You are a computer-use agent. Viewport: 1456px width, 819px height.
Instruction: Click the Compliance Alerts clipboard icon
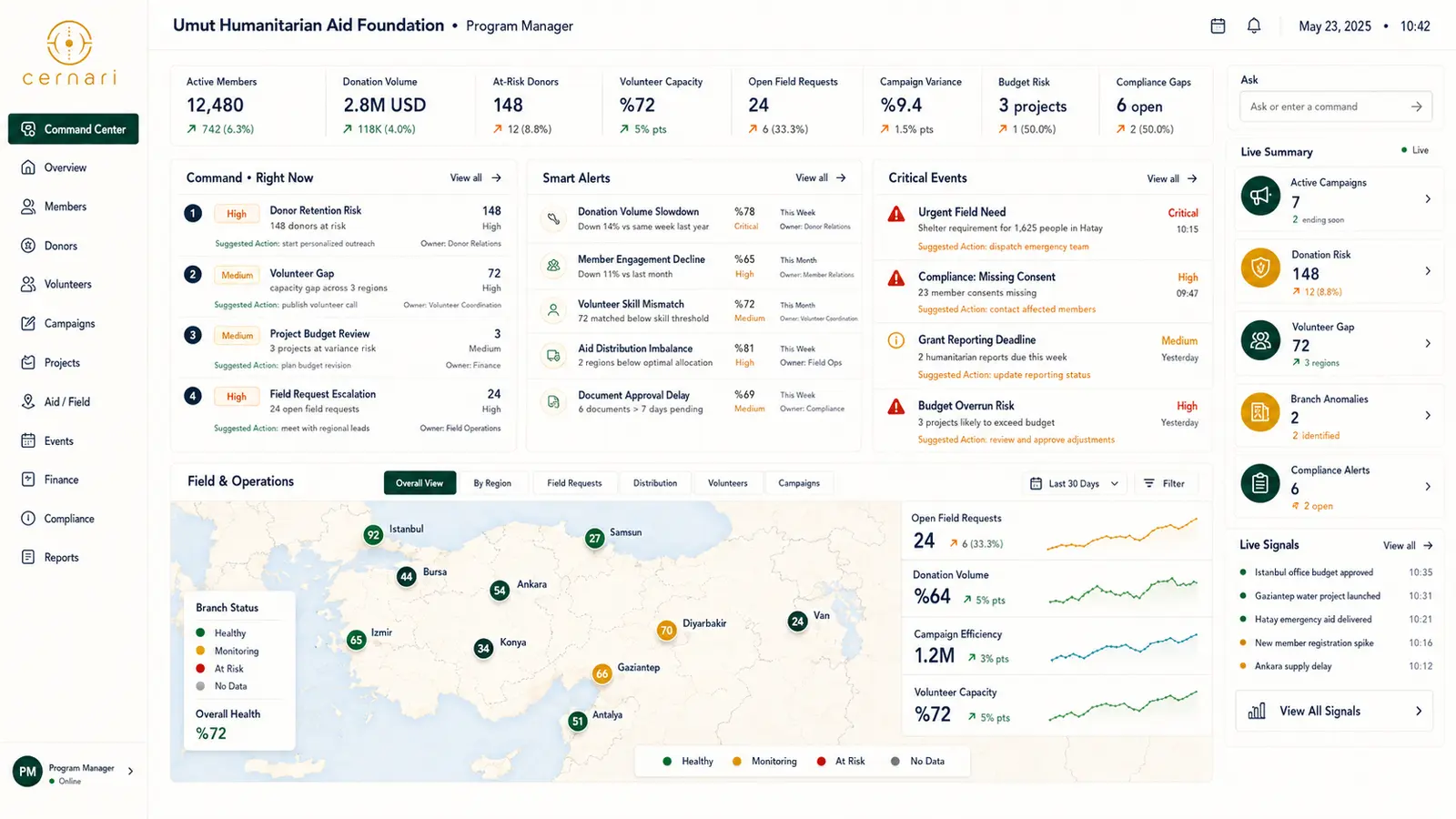coord(1260,484)
